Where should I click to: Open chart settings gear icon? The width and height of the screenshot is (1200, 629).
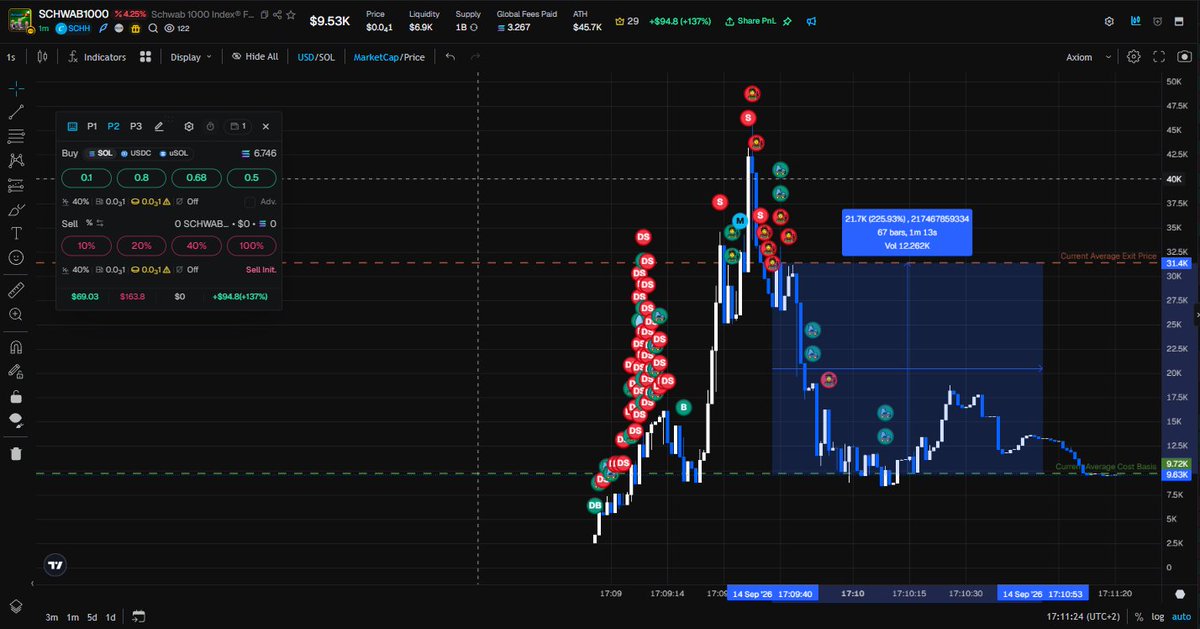[1133, 57]
